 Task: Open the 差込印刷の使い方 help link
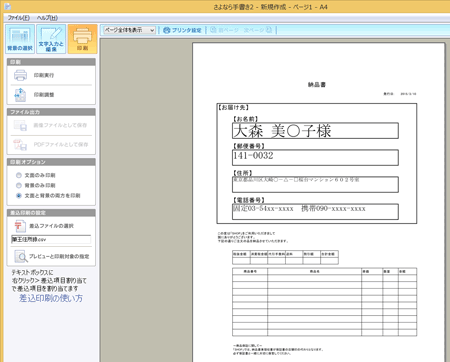[51, 298]
